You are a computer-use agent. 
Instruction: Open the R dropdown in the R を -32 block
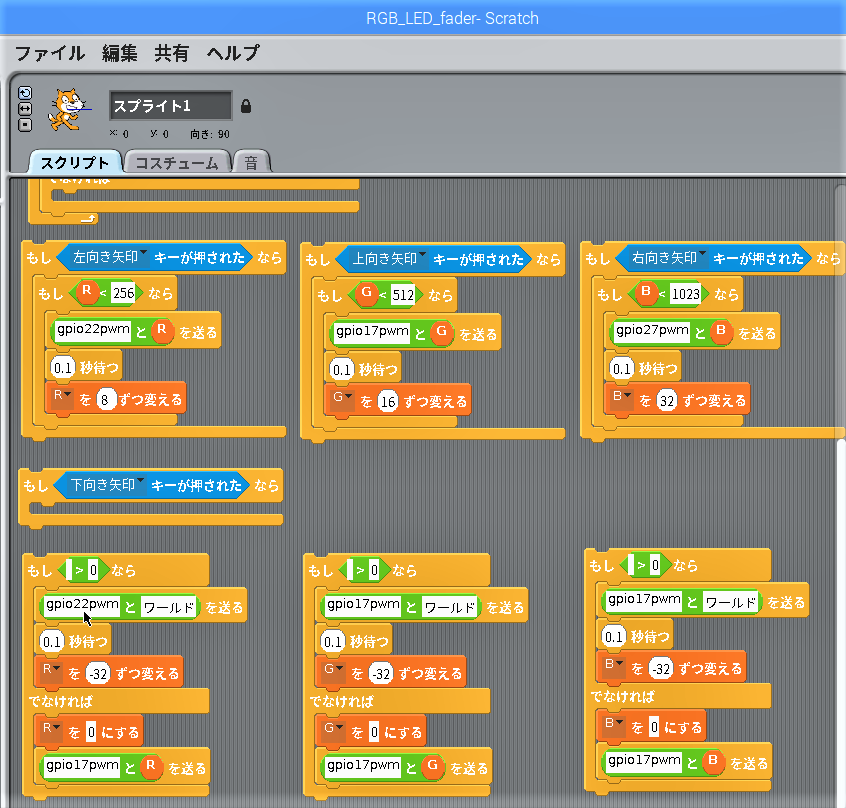tap(51, 670)
